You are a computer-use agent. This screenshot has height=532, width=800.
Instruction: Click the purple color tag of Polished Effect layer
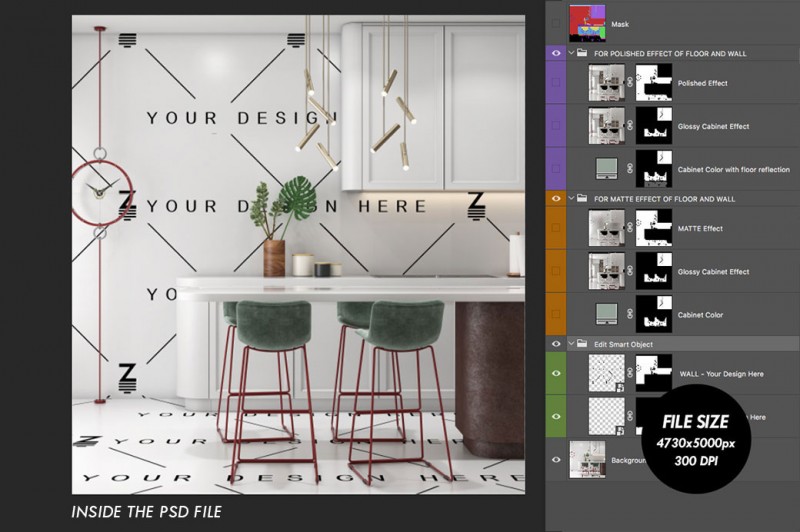tap(556, 83)
